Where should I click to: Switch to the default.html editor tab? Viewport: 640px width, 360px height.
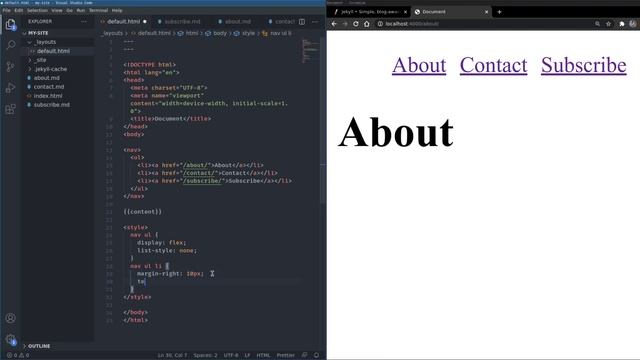(123, 22)
